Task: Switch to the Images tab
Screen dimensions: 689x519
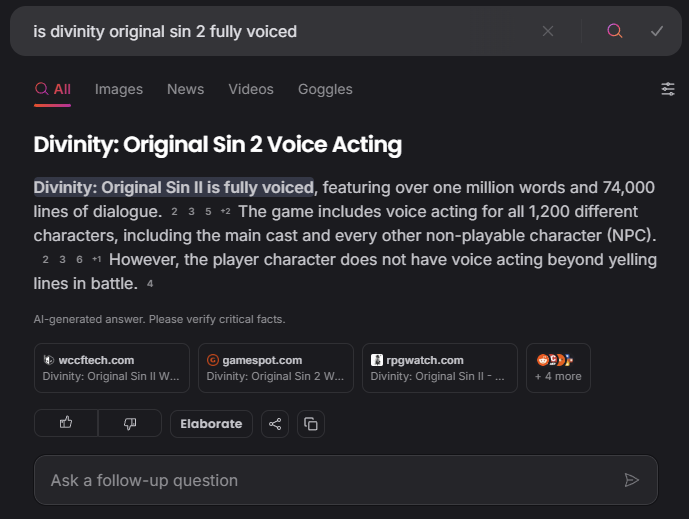Action: pyautogui.click(x=119, y=89)
